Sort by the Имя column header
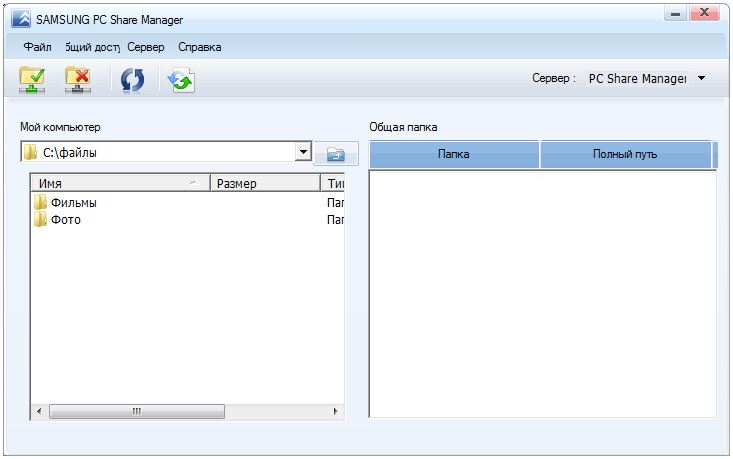The height and width of the screenshot is (459, 733). click(x=121, y=183)
